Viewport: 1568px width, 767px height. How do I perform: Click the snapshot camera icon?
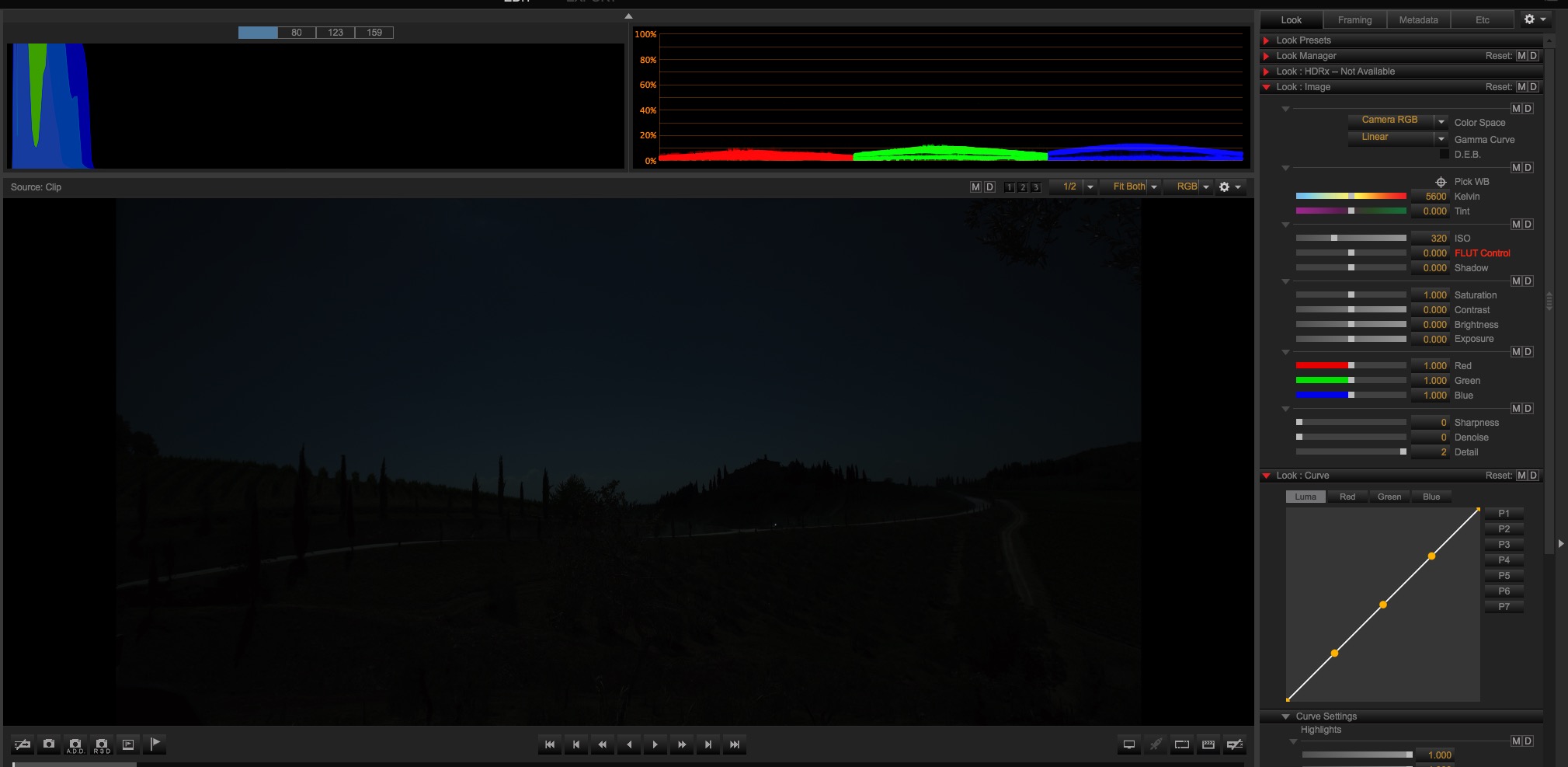point(49,744)
